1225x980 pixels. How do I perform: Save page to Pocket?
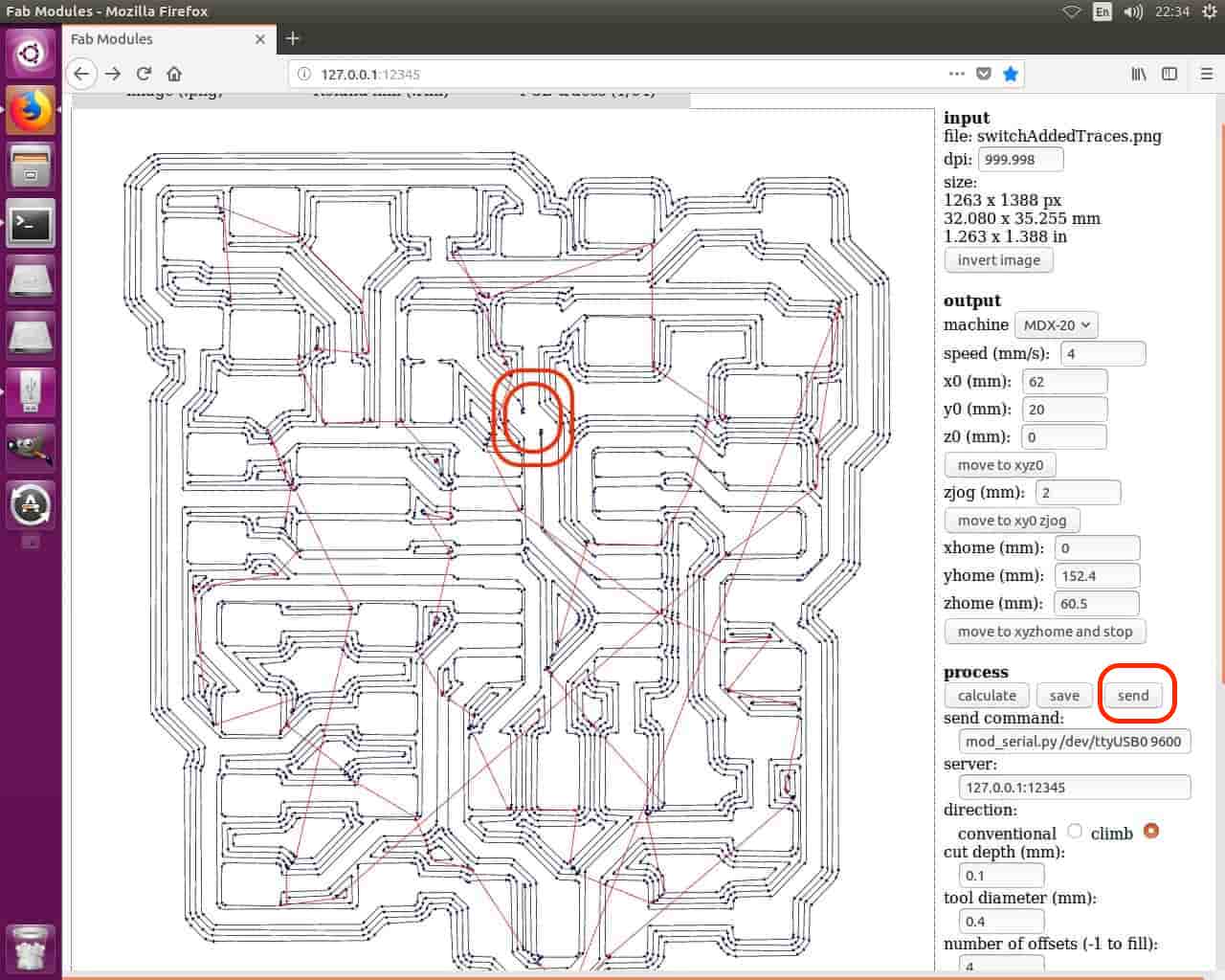(x=983, y=74)
